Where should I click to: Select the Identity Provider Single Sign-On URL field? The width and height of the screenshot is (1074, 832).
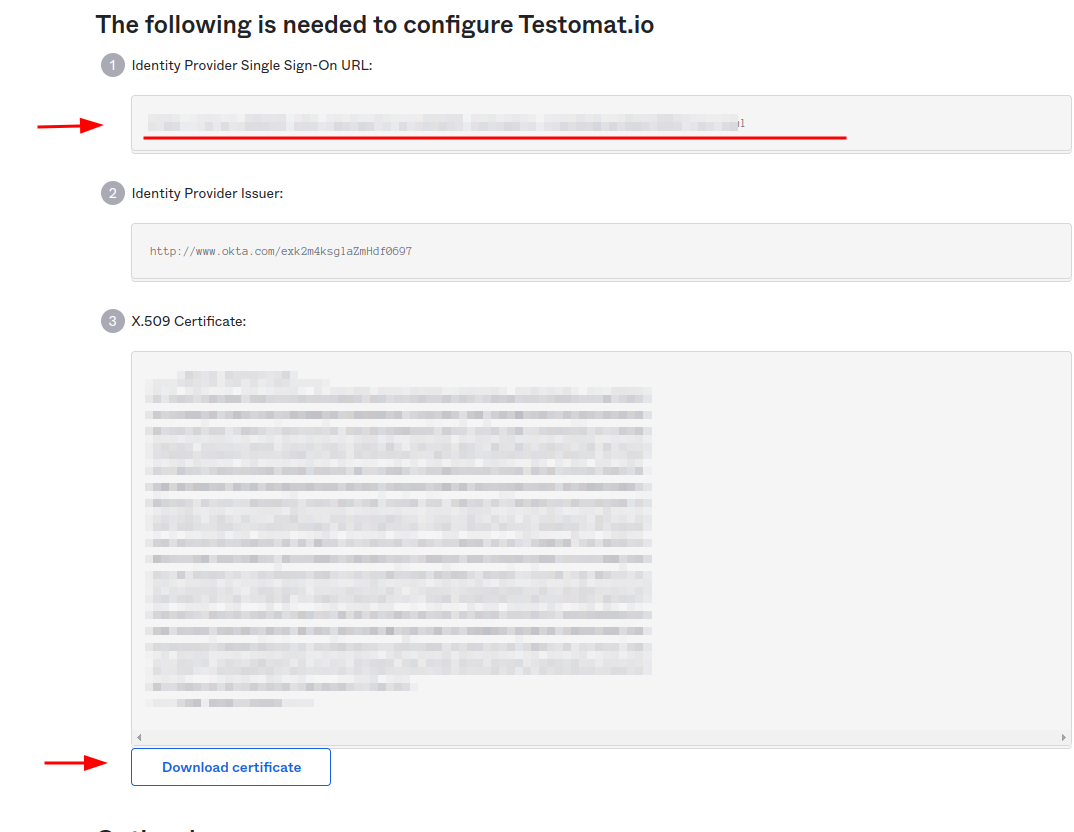[601, 123]
